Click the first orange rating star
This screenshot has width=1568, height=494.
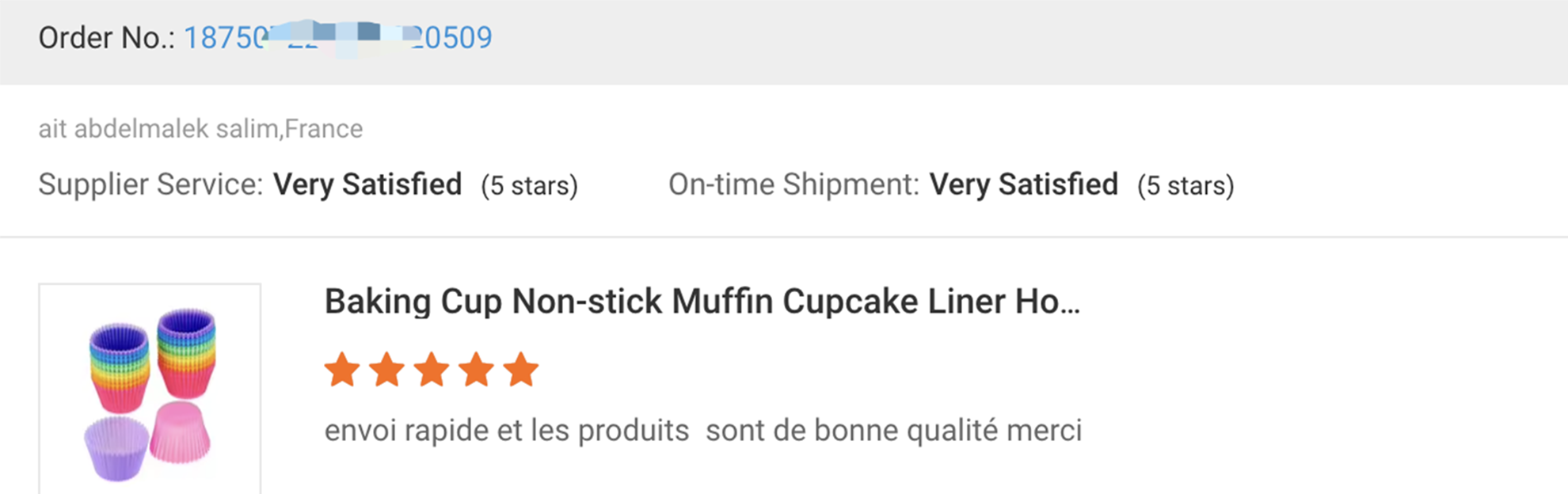[x=342, y=370]
